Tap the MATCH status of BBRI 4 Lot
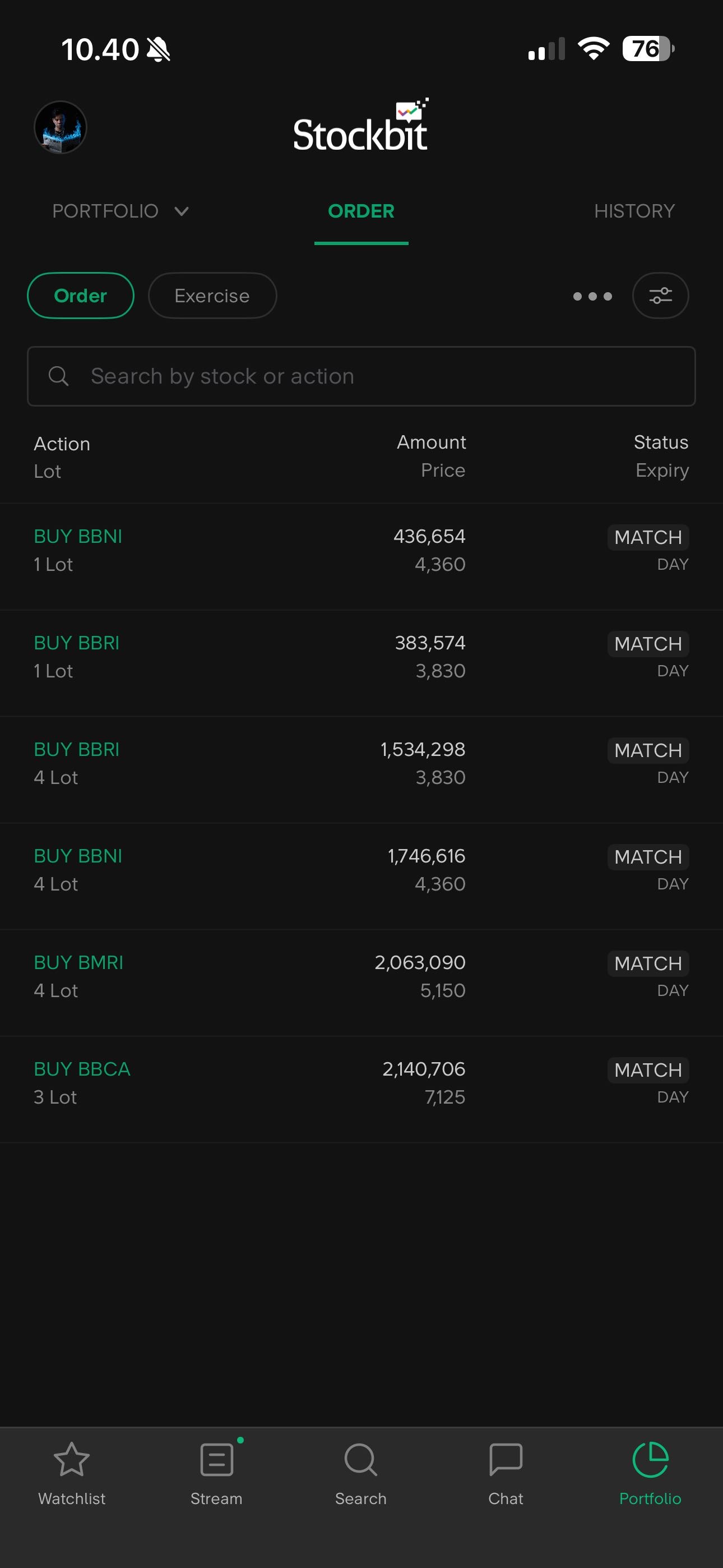The height and width of the screenshot is (1568, 723). point(648,750)
